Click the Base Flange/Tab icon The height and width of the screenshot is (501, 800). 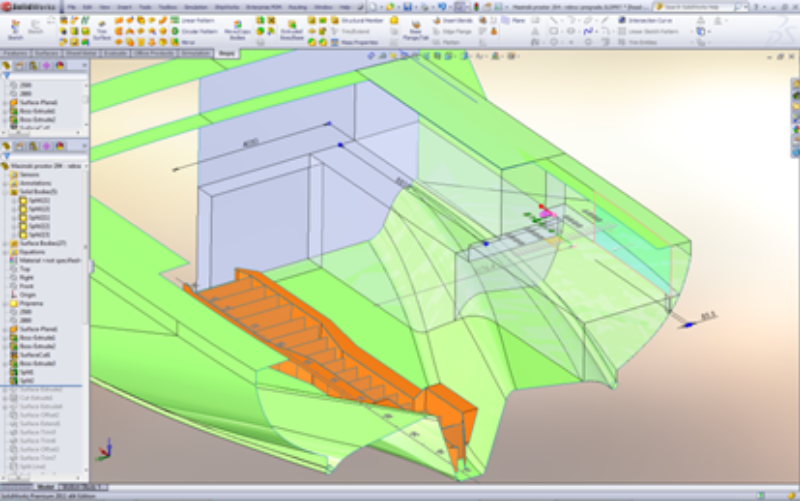click(x=415, y=27)
